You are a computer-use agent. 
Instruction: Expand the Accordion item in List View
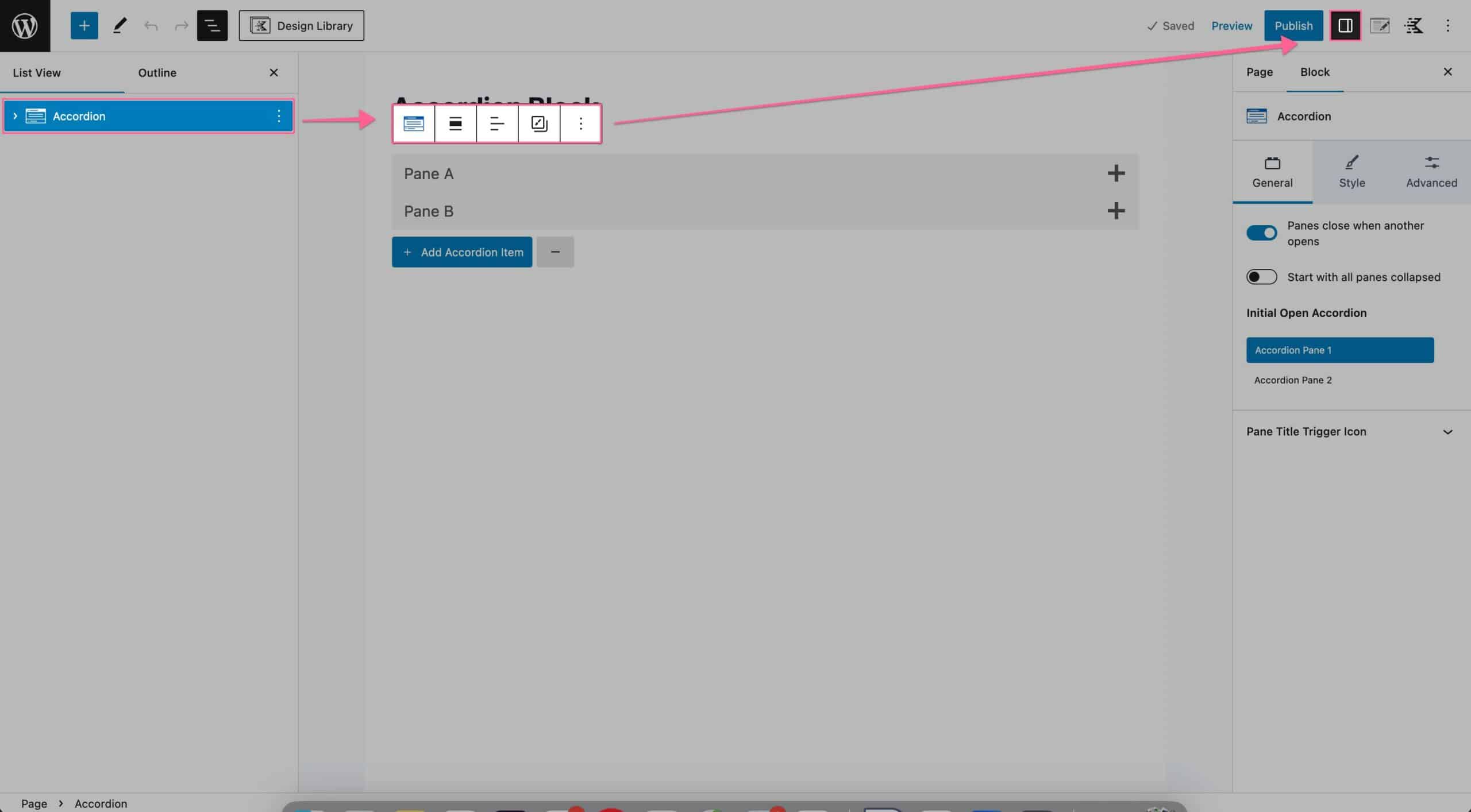pyautogui.click(x=15, y=115)
